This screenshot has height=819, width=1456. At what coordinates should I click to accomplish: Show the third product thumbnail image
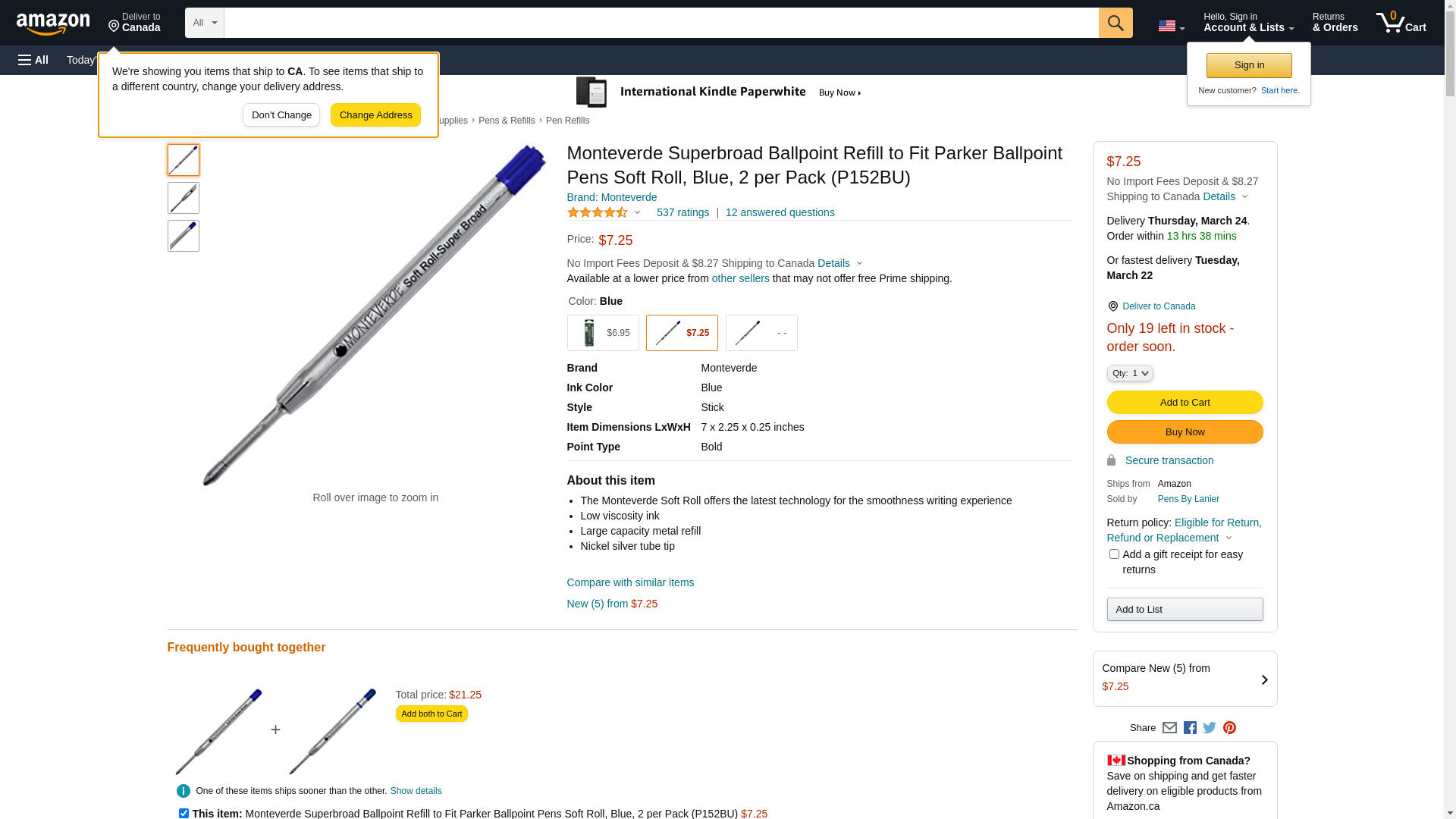coord(184,236)
